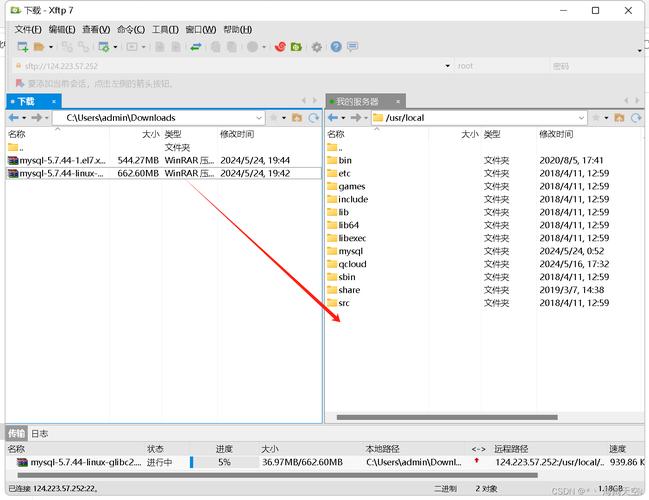Screen dimensions: 649x500
Task: Open the 工具(T) menu
Action: click(165, 29)
